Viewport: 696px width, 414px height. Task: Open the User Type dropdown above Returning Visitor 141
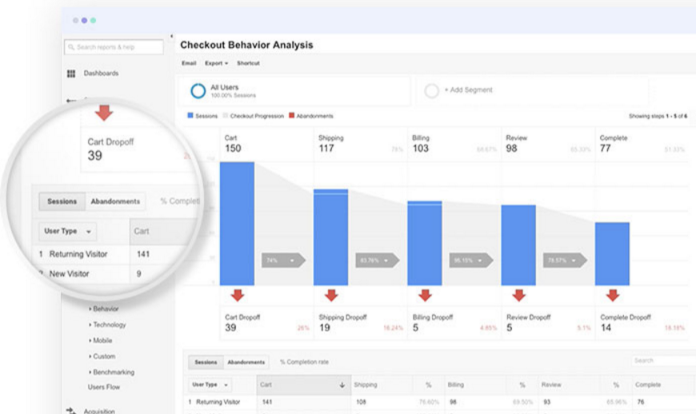[x=210, y=385]
